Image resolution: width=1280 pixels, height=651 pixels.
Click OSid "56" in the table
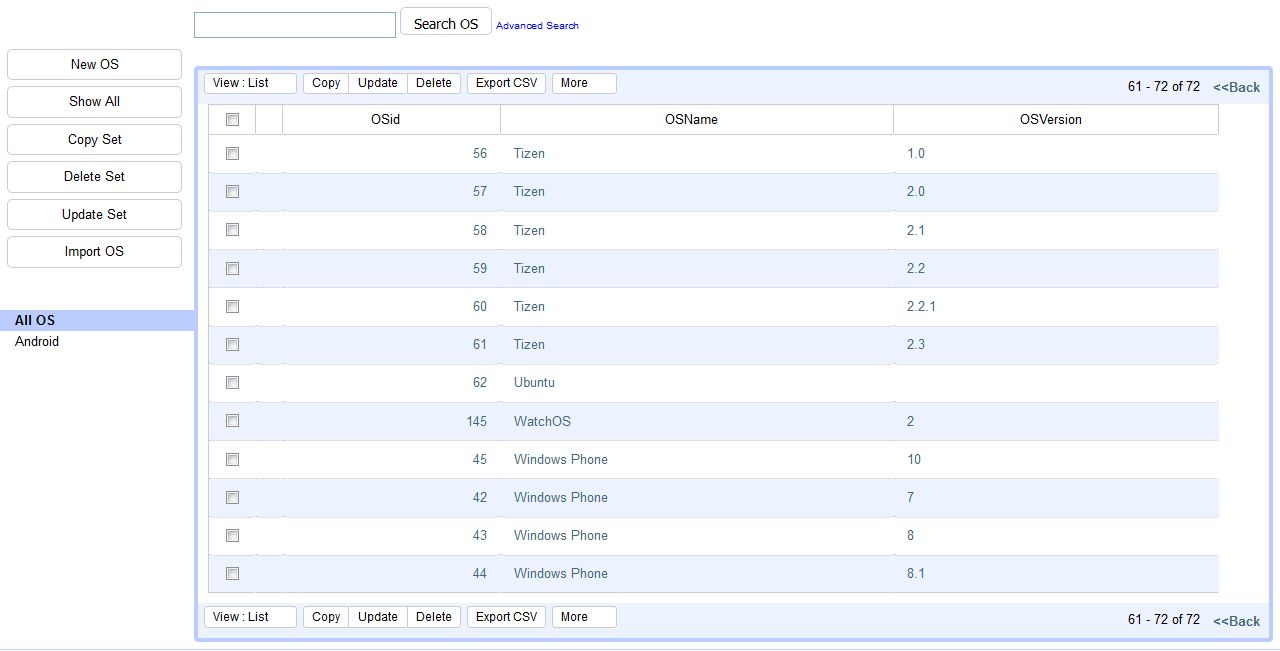(x=480, y=153)
